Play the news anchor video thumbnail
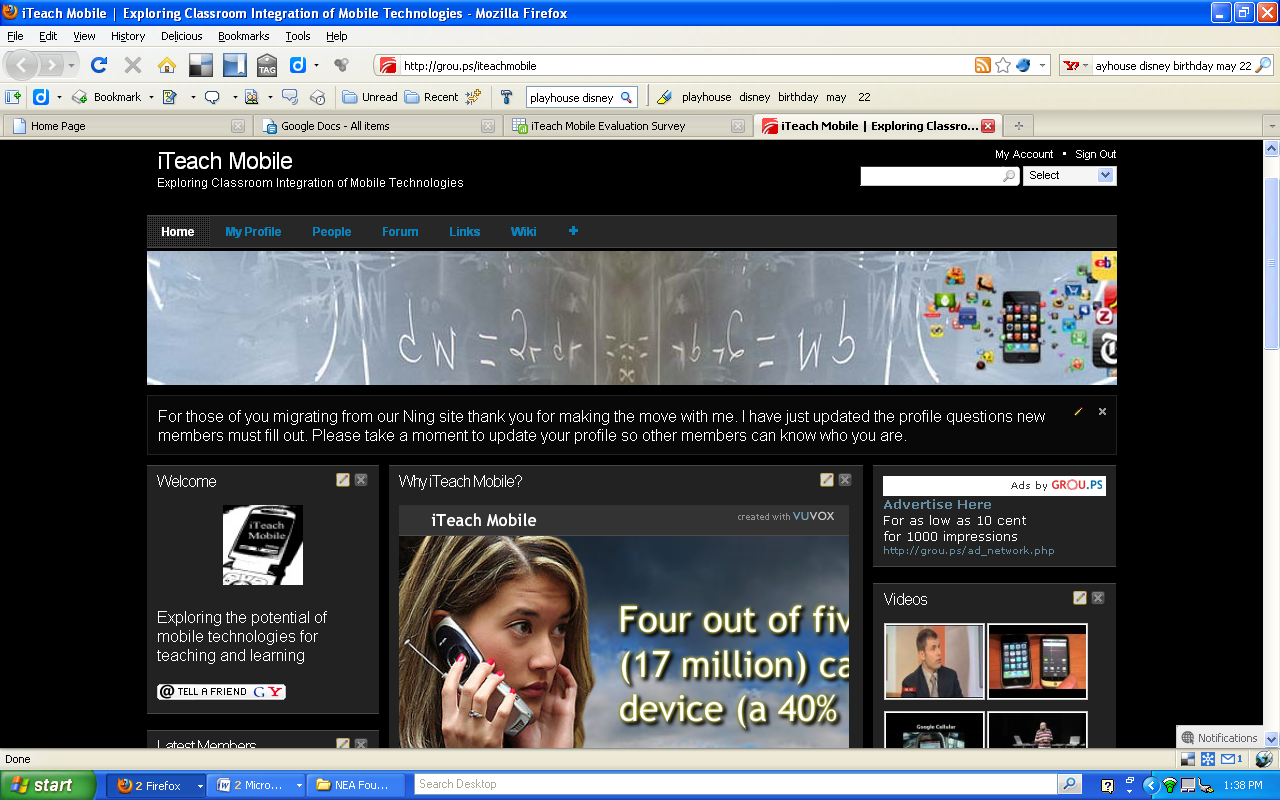Image resolution: width=1280 pixels, height=800 pixels. (934, 661)
